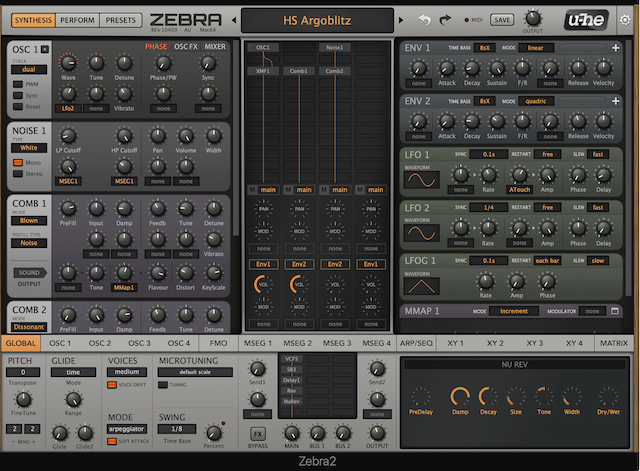Screen dimensions: 640x471
Task: Click the SAVE button
Action: click(x=502, y=20)
